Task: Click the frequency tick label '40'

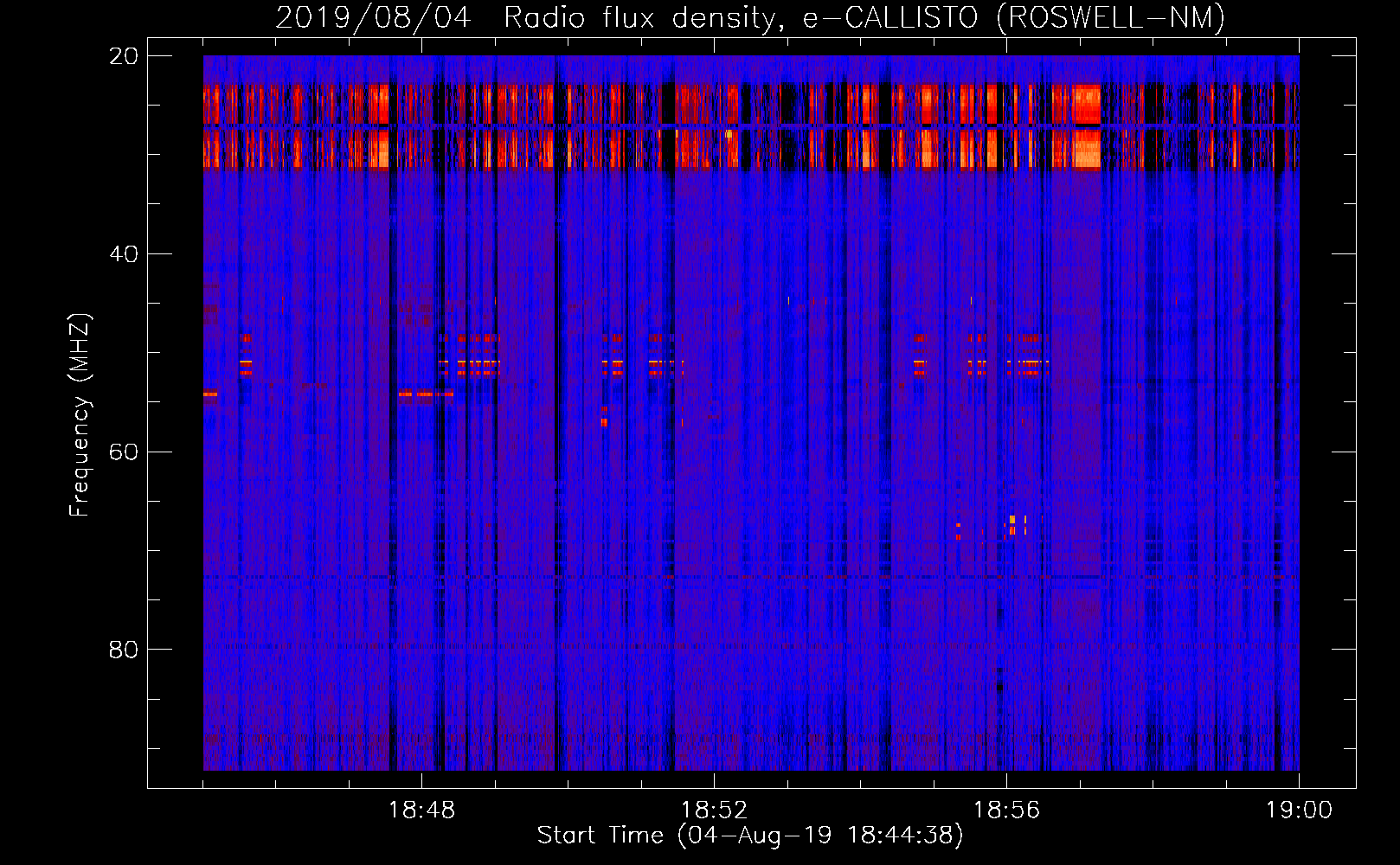Action: [124, 254]
